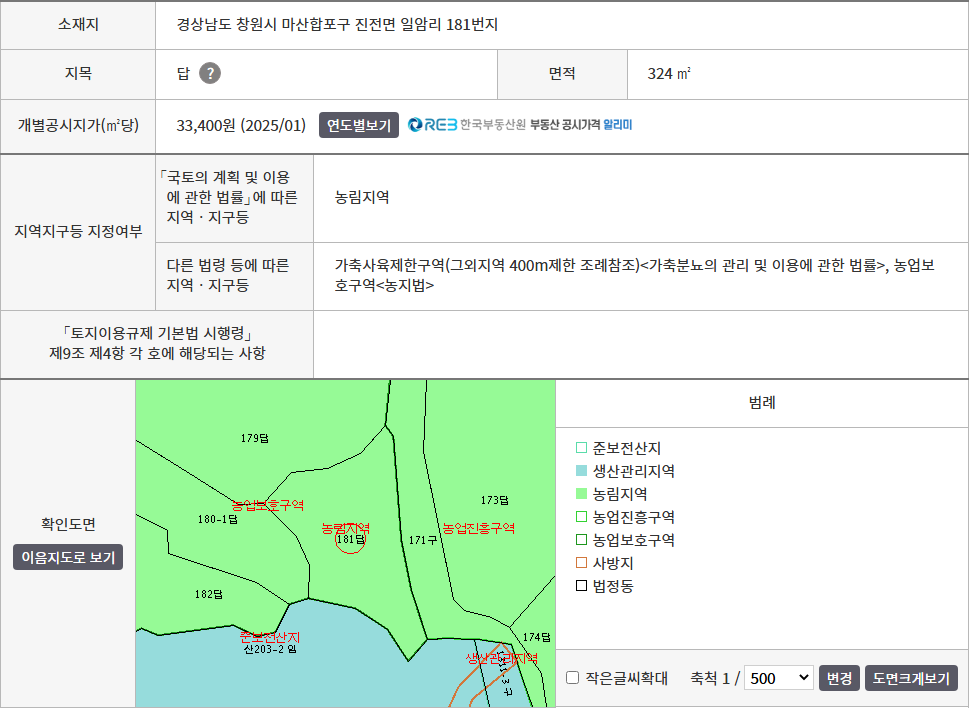Click the 준보전산지 legend box icon
Viewport: 969px width, 708px height.
(581, 448)
